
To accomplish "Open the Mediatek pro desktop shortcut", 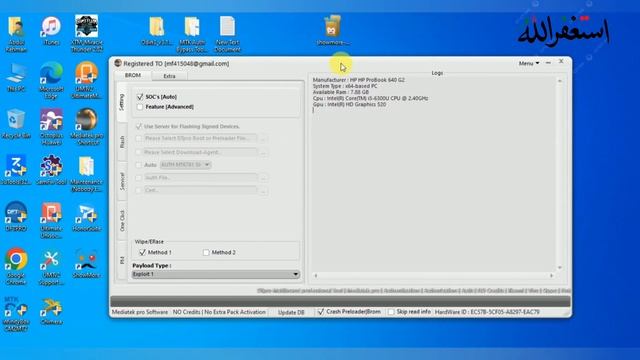I will (x=87, y=127).
